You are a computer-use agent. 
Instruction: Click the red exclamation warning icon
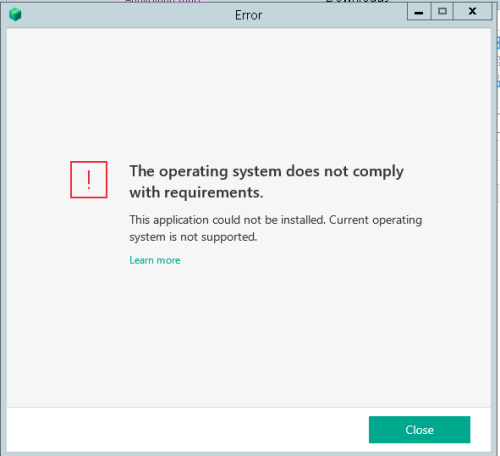click(89, 180)
